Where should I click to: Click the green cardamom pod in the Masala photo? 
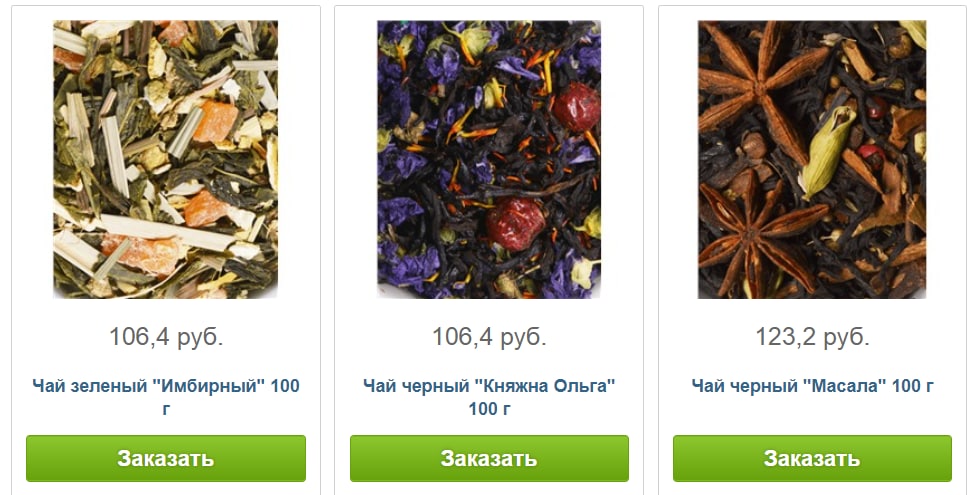coord(827,151)
